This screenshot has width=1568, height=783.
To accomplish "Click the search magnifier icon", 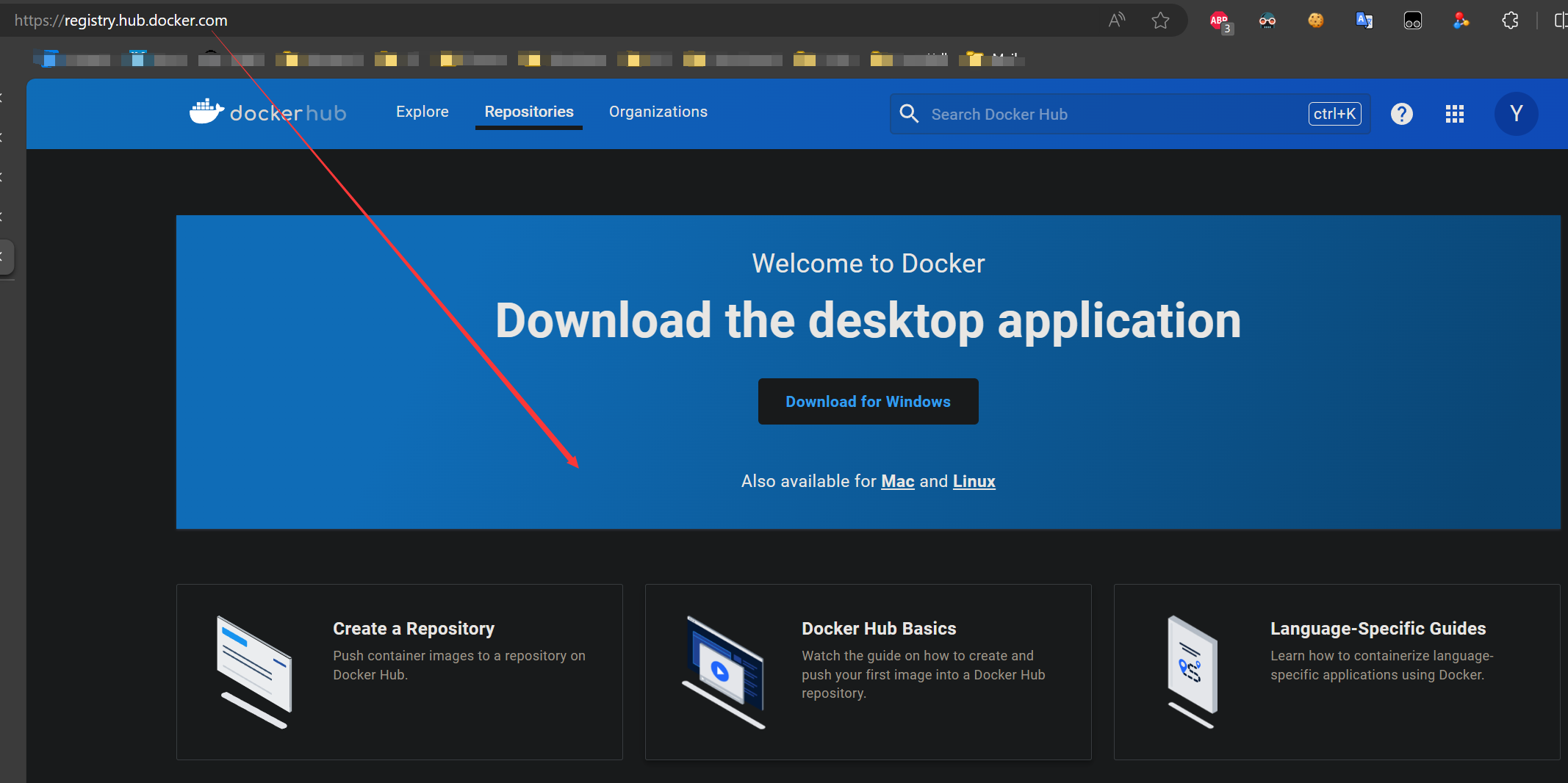I will coord(909,114).
